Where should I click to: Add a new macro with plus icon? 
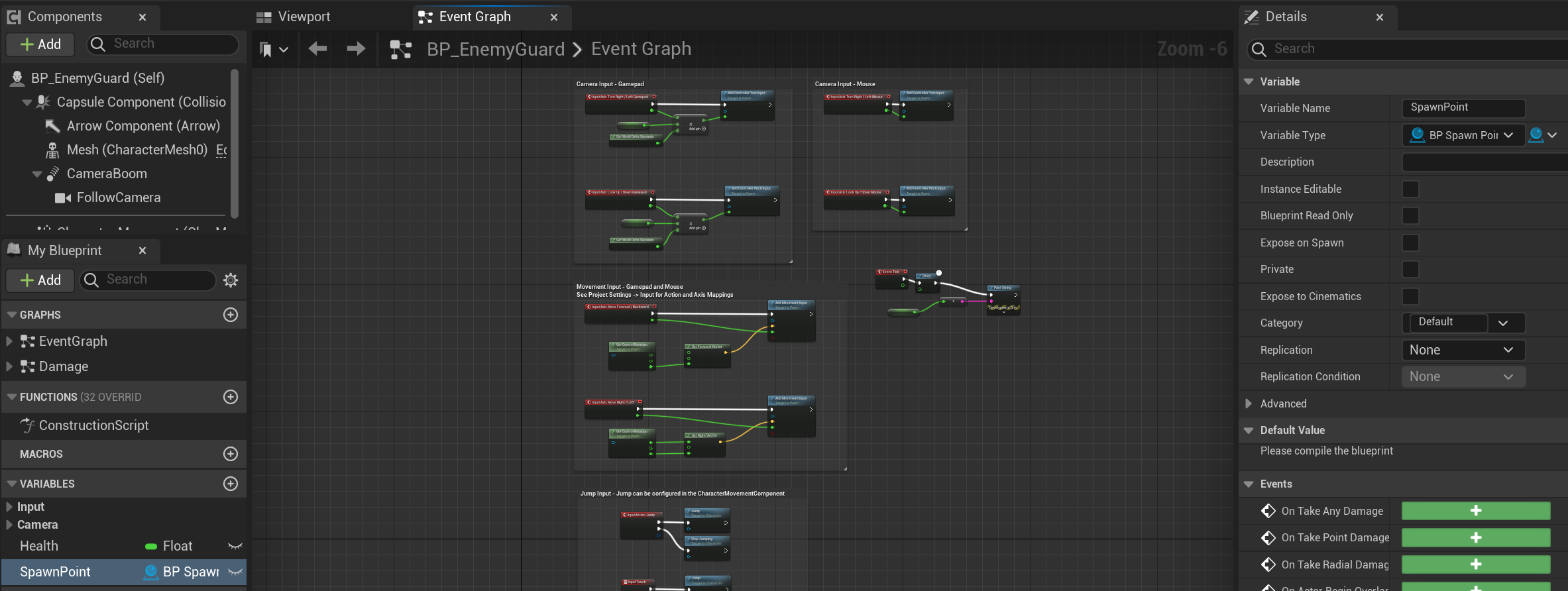click(231, 454)
